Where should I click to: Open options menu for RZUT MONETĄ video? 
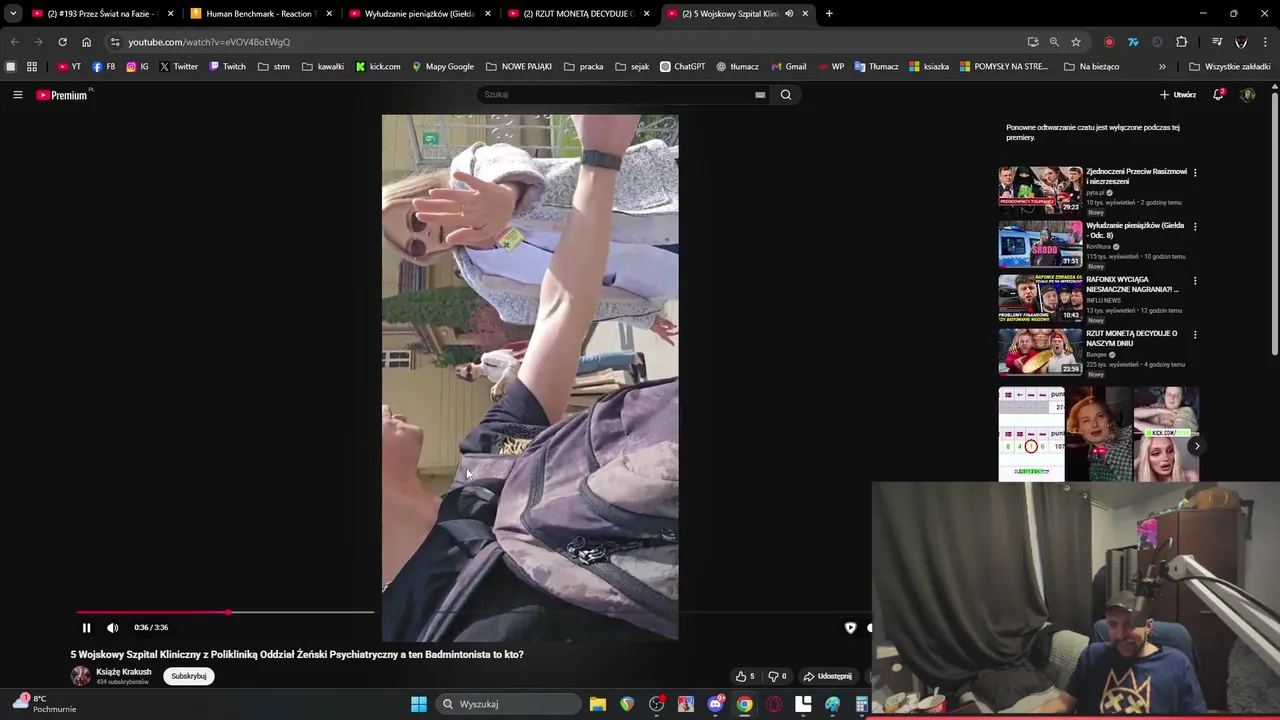(1195, 334)
